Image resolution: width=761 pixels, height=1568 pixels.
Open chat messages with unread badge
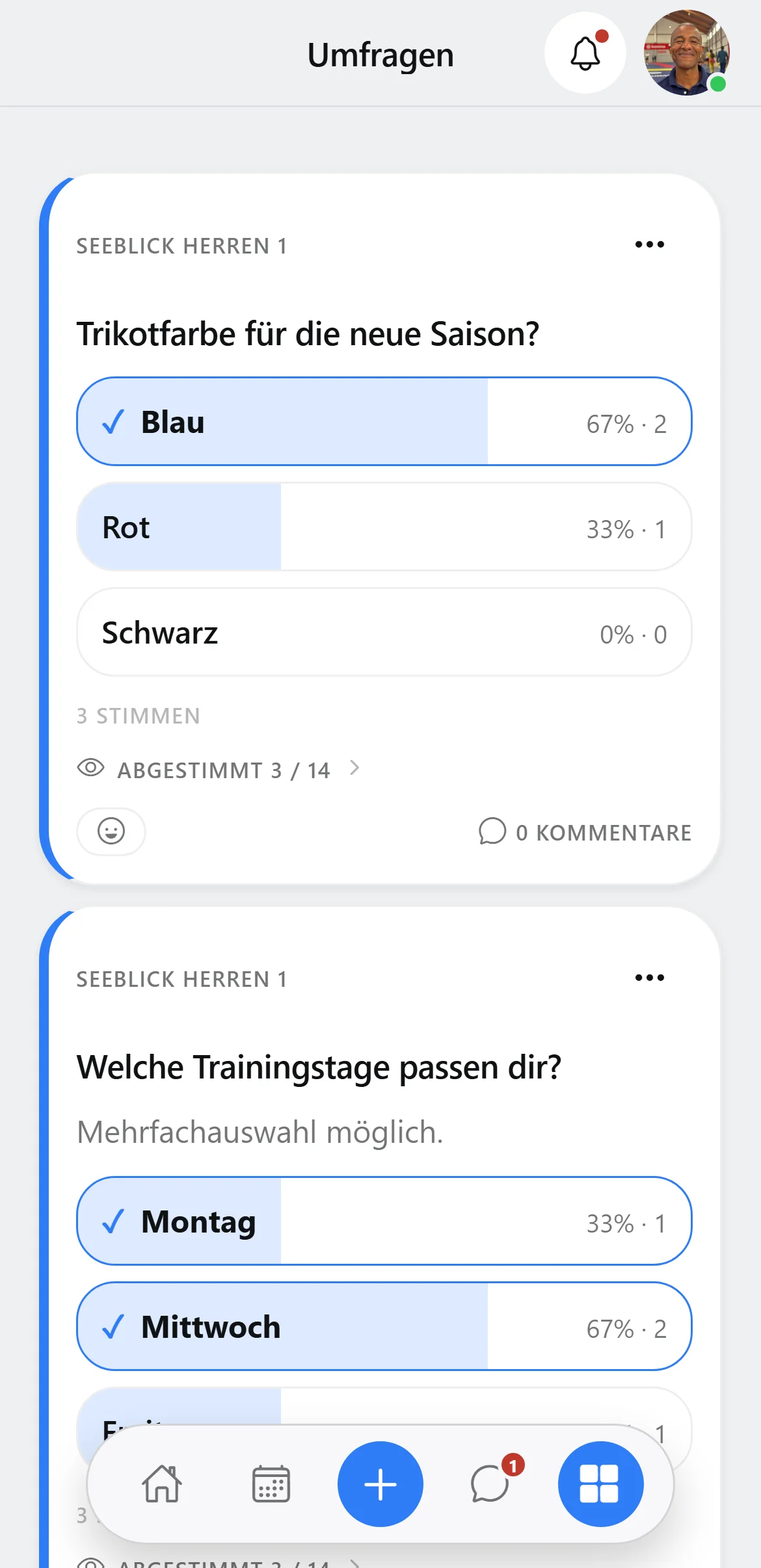[490, 1484]
